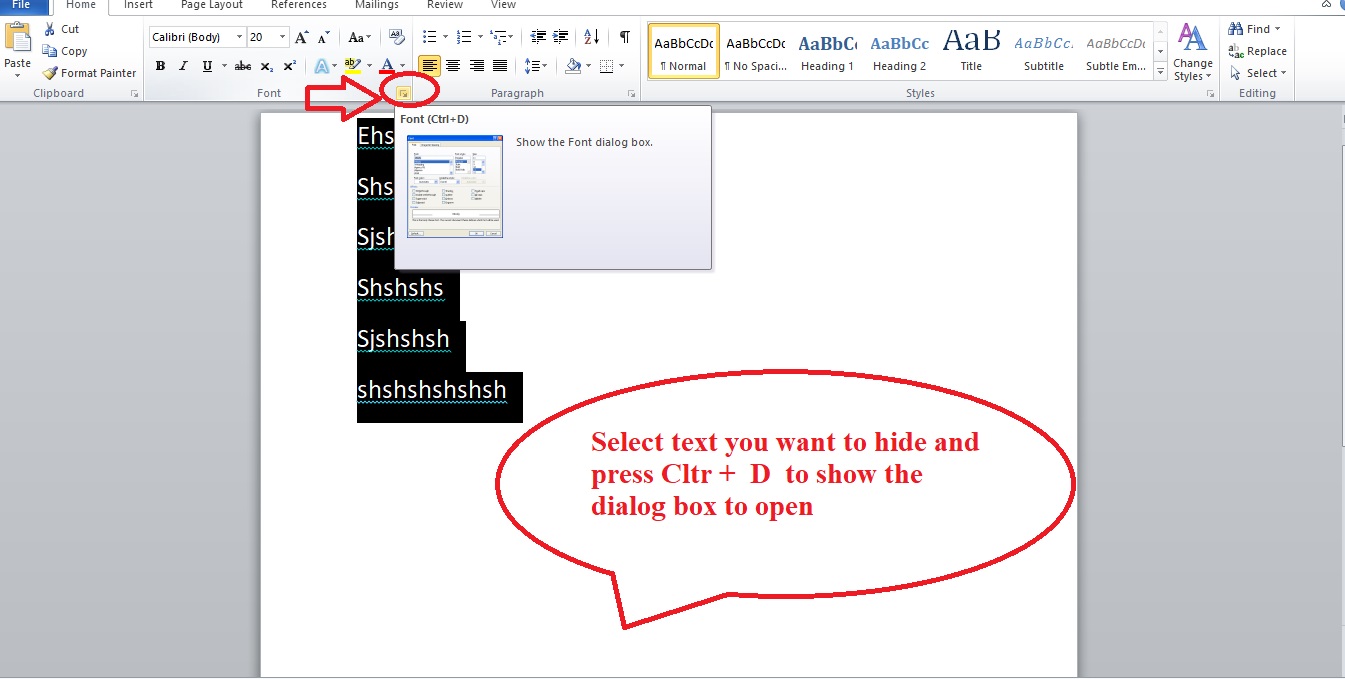Viewport: 1345px width, 679px height.
Task: Apply superscript to the selection
Action: coord(288,67)
